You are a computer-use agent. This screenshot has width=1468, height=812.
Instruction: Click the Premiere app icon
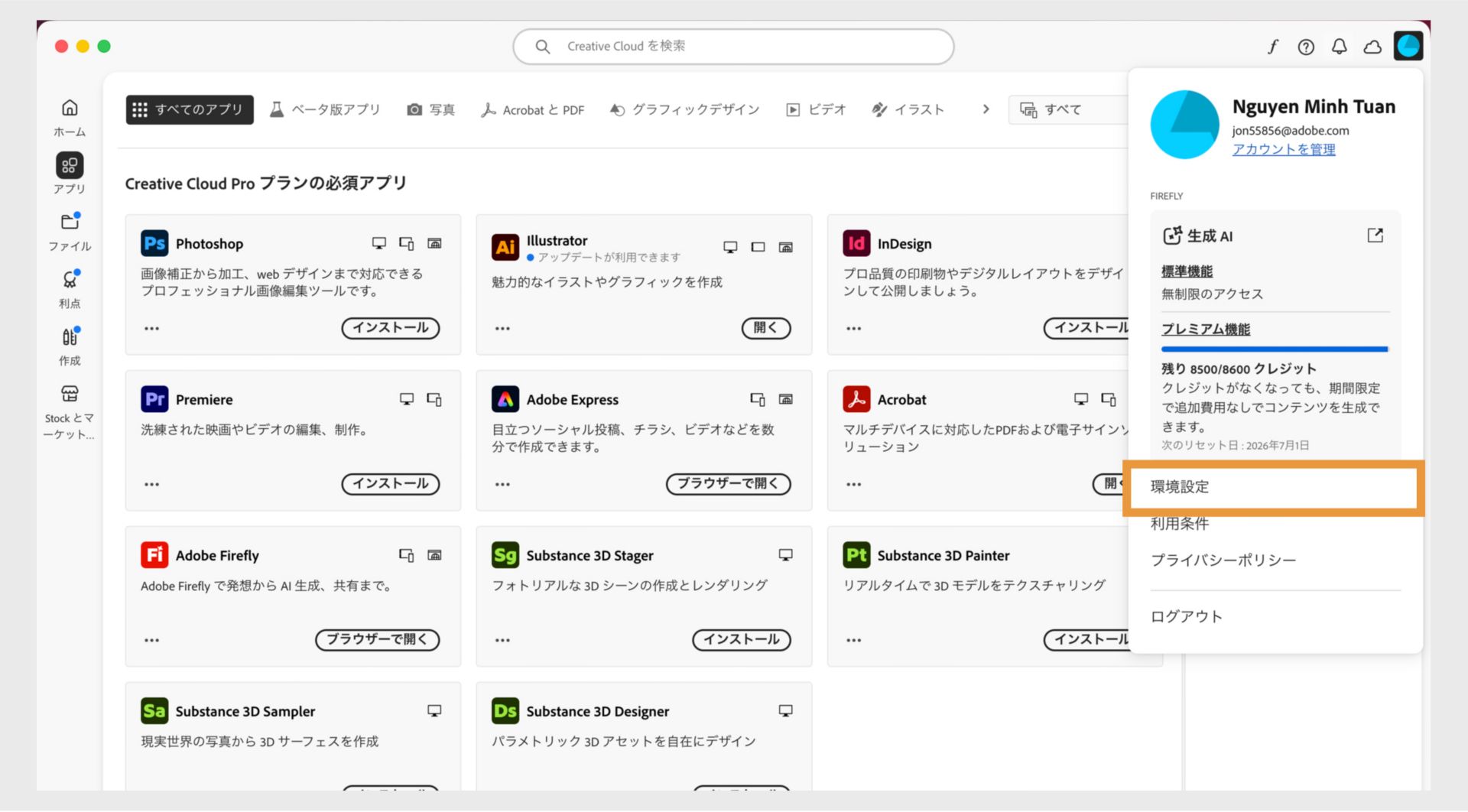point(154,399)
